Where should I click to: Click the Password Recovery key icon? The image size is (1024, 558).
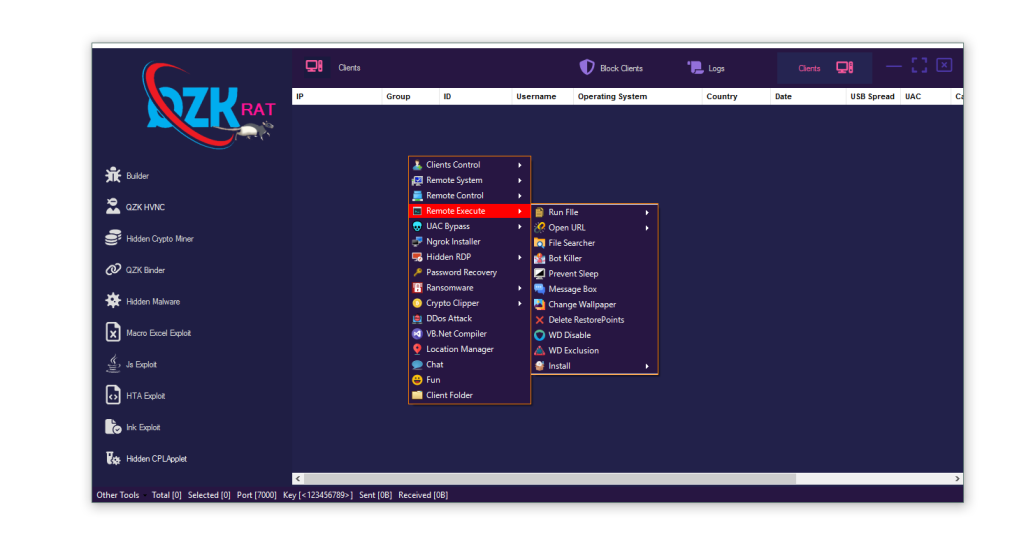[417, 272]
